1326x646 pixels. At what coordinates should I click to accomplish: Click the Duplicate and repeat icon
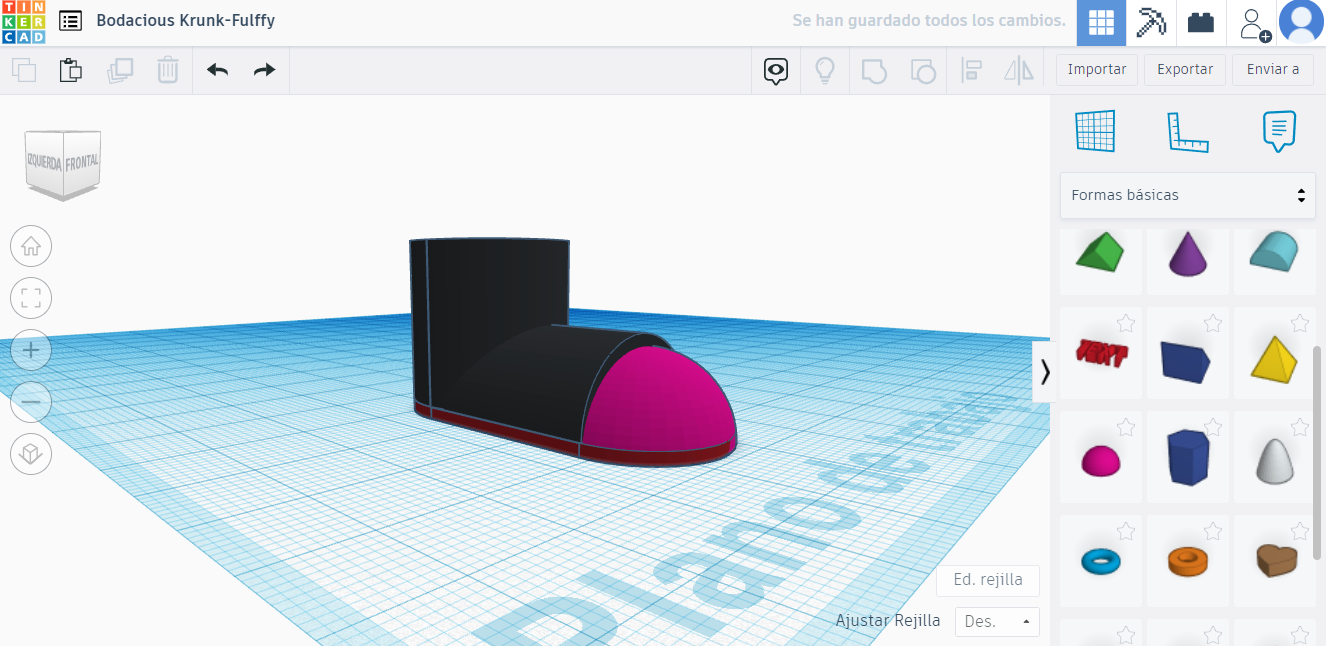point(120,70)
